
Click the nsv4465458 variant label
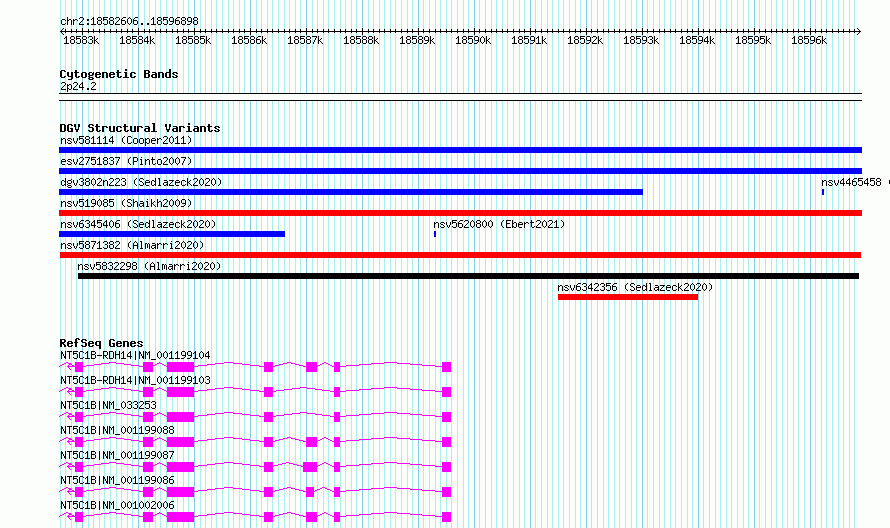click(x=851, y=182)
